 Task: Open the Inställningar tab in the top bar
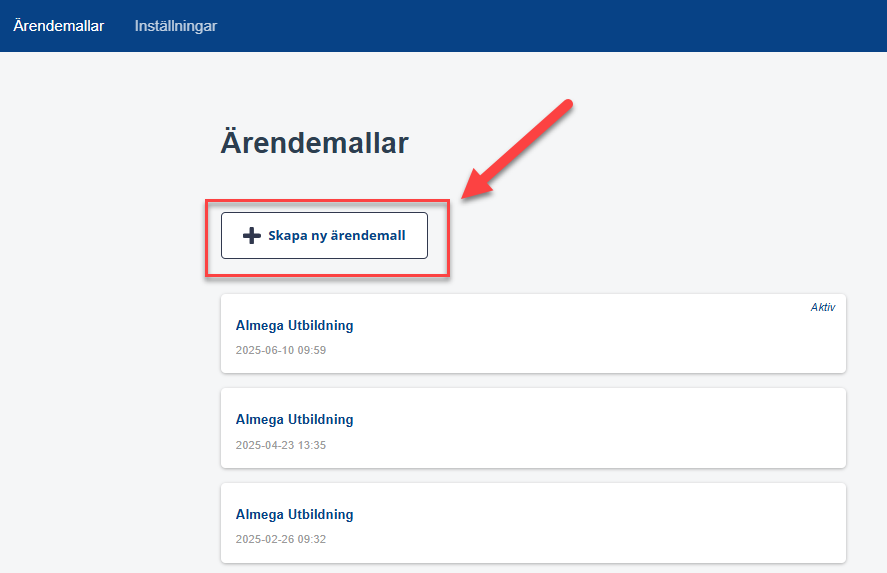tap(175, 26)
